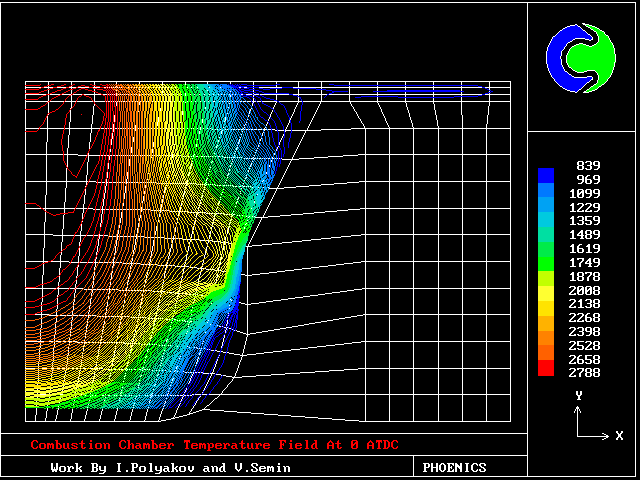Select the 2788 maximum legend value

(x=584, y=372)
